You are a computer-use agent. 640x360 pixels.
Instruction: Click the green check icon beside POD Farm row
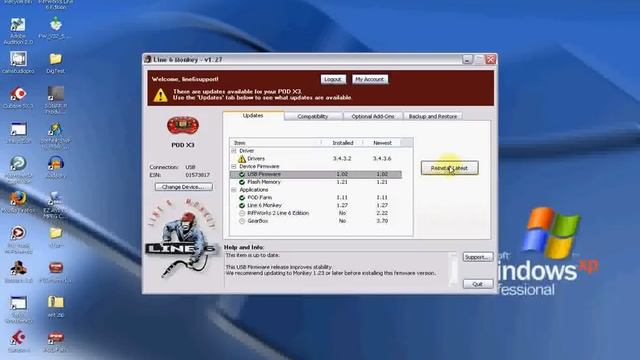[x=242, y=198]
